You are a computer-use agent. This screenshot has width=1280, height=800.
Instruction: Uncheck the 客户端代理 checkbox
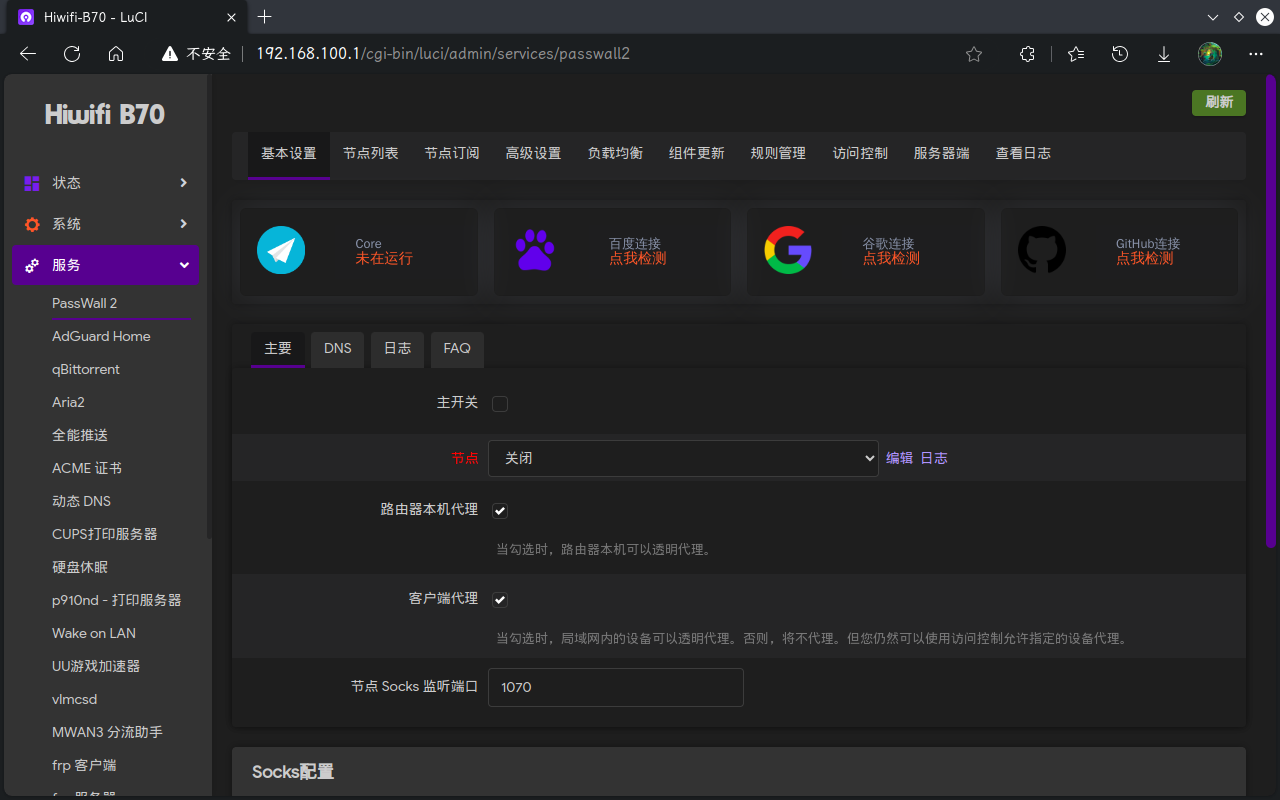point(500,600)
